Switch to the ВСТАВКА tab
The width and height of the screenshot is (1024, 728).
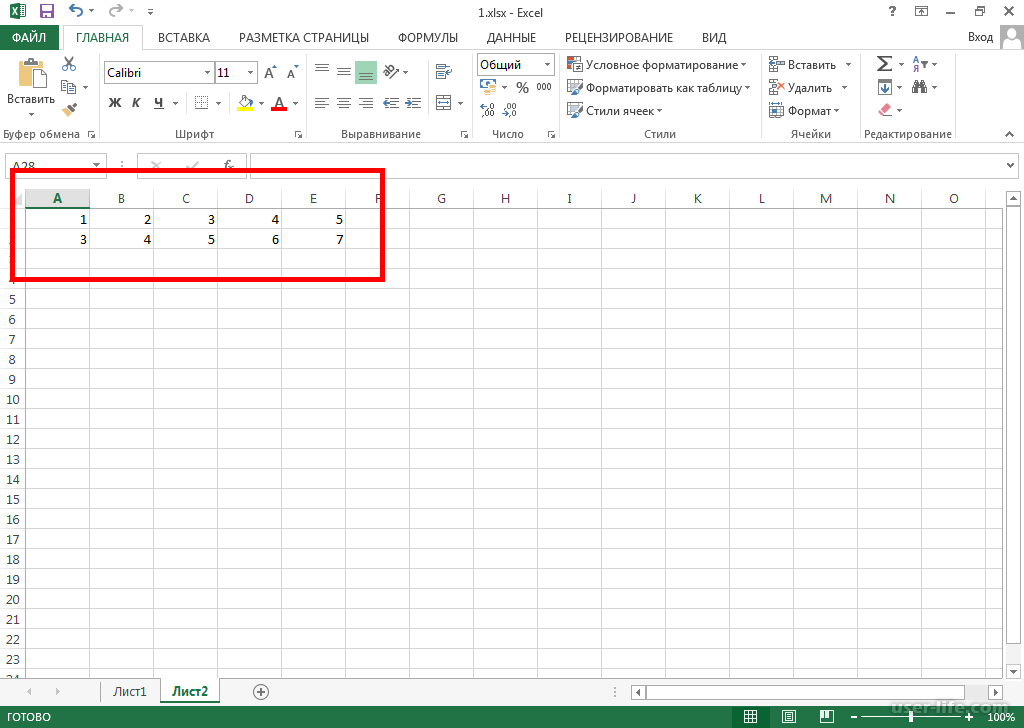click(184, 37)
